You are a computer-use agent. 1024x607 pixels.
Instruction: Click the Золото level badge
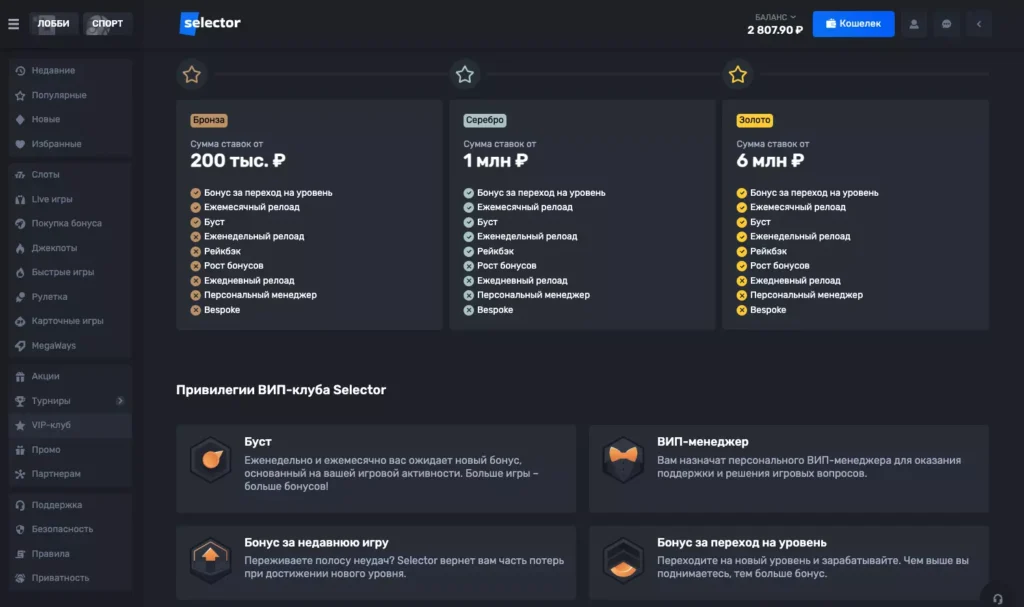pyautogui.click(x=754, y=120)
